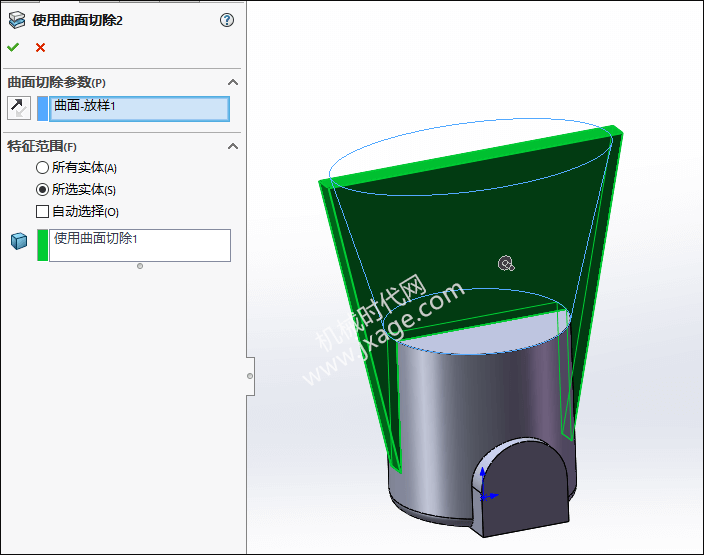Screen dimensions: 704x555
Task: Open help using the question mark icon
Action: [x=227, y=20]
